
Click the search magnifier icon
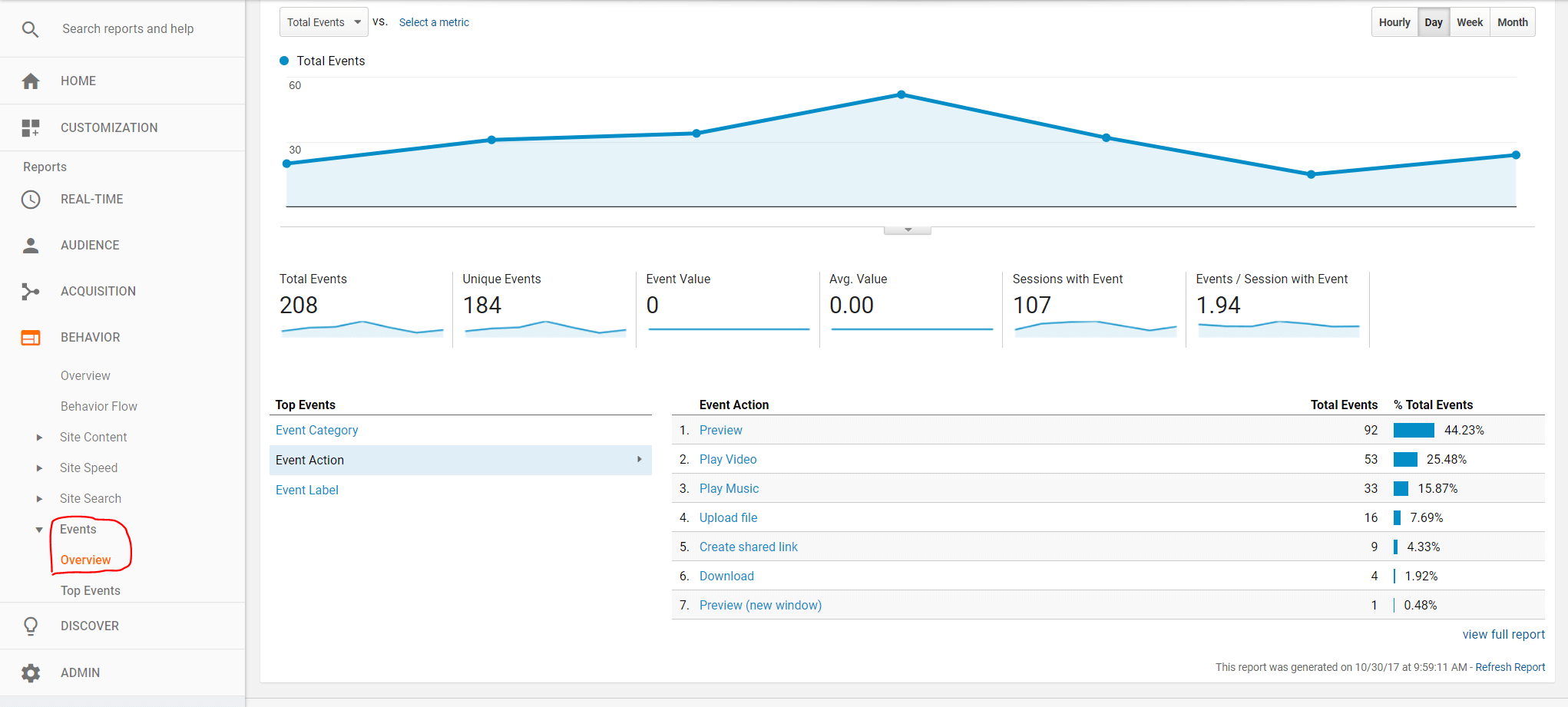point(30,29)
